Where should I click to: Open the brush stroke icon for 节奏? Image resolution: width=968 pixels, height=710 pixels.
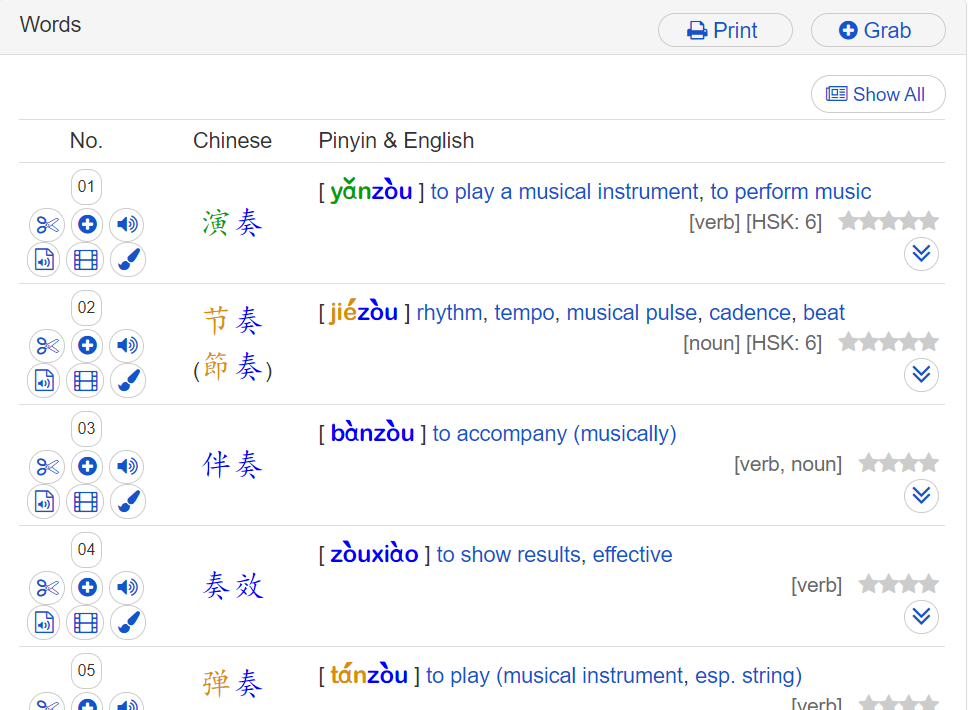(127, 381)
